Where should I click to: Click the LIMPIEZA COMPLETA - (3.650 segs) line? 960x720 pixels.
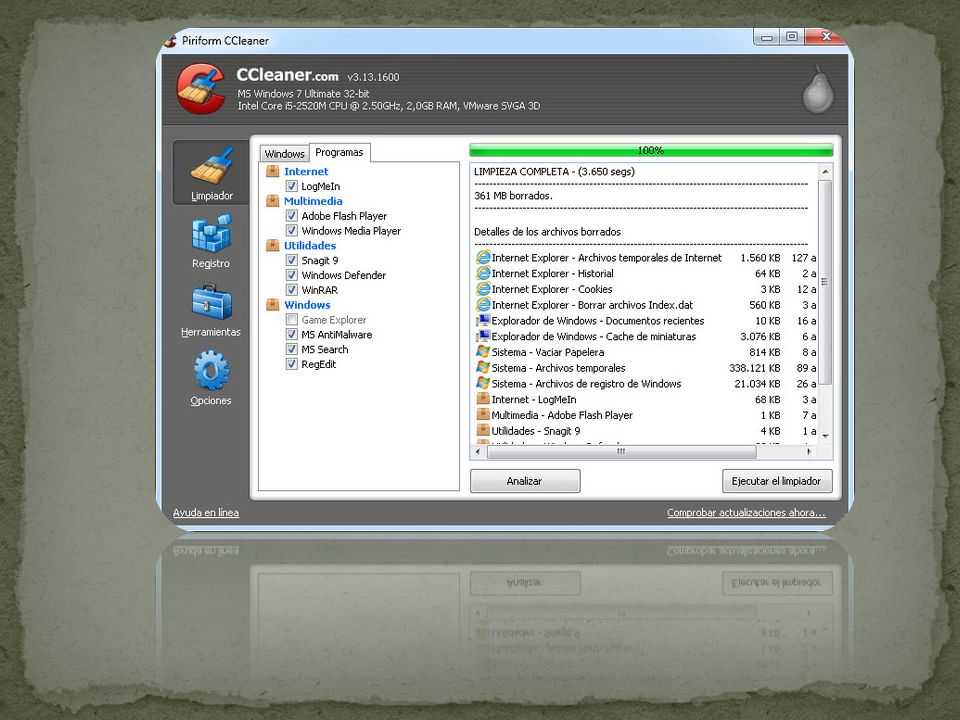click(554, 171)
